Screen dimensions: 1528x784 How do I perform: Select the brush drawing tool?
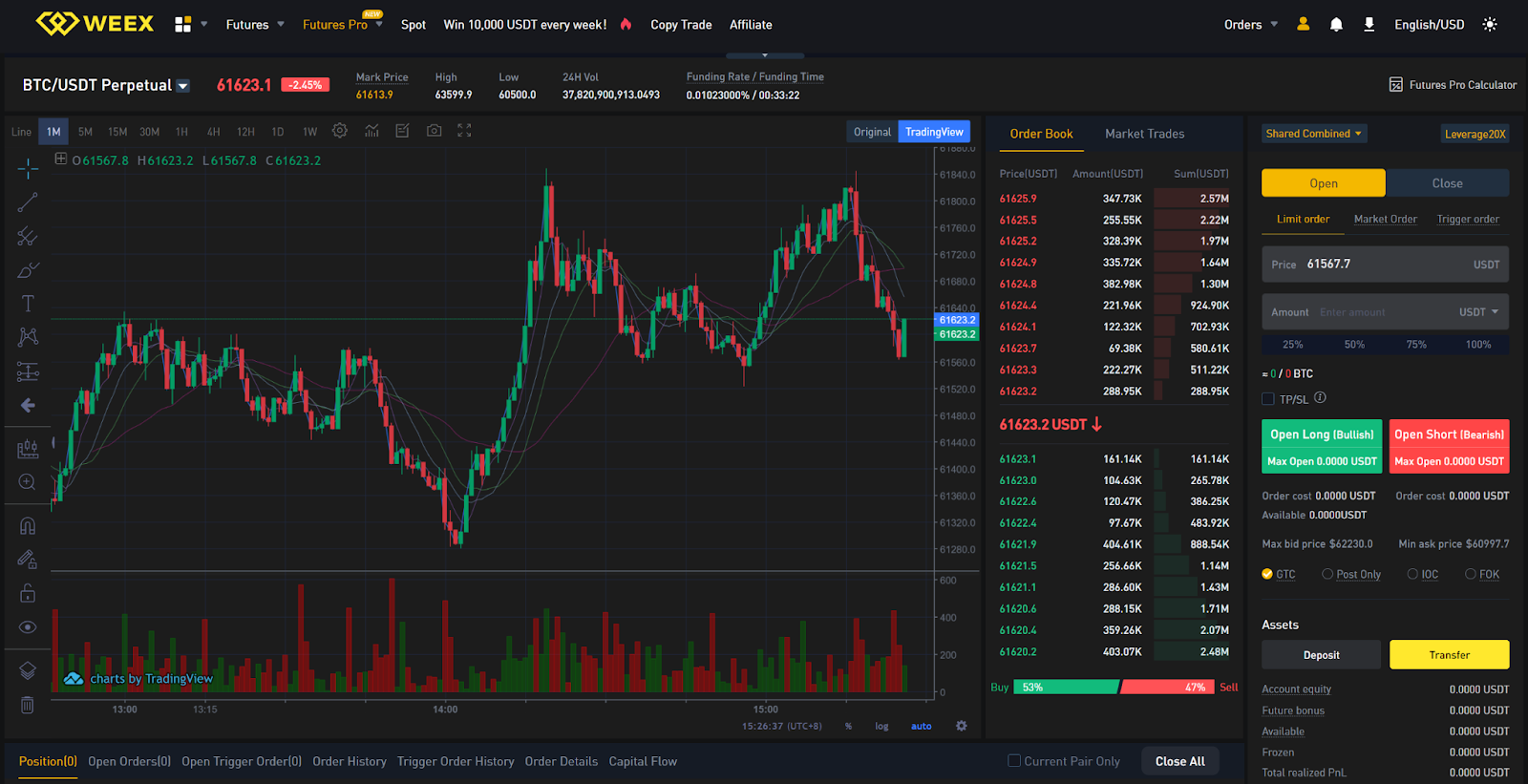[x=28, y=270]
